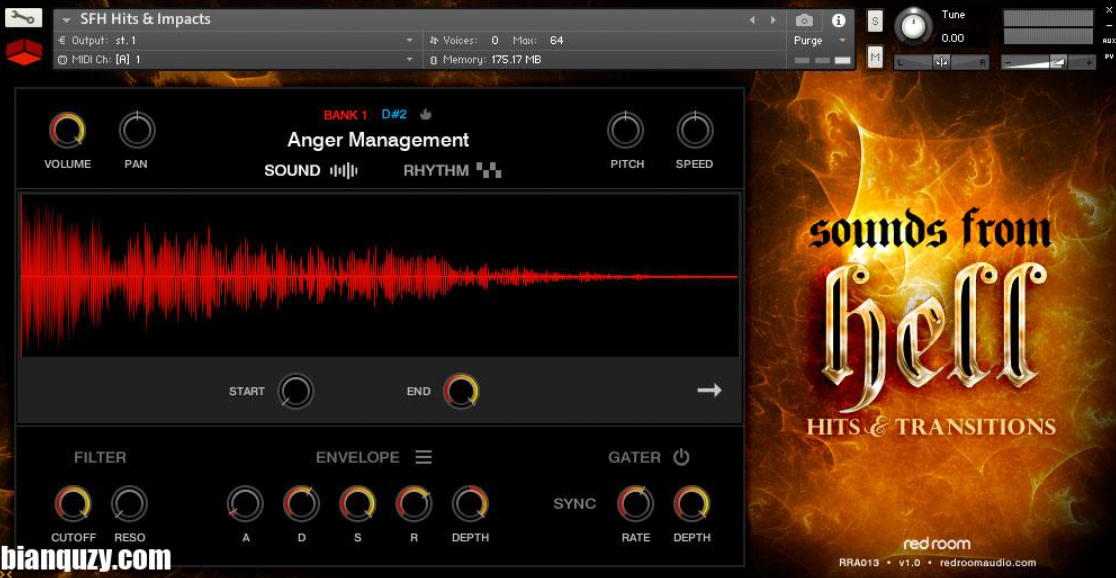The height and width of the screenshot is (578, 1116).
Task: Open the snapshot camera view
Action: 804,20
